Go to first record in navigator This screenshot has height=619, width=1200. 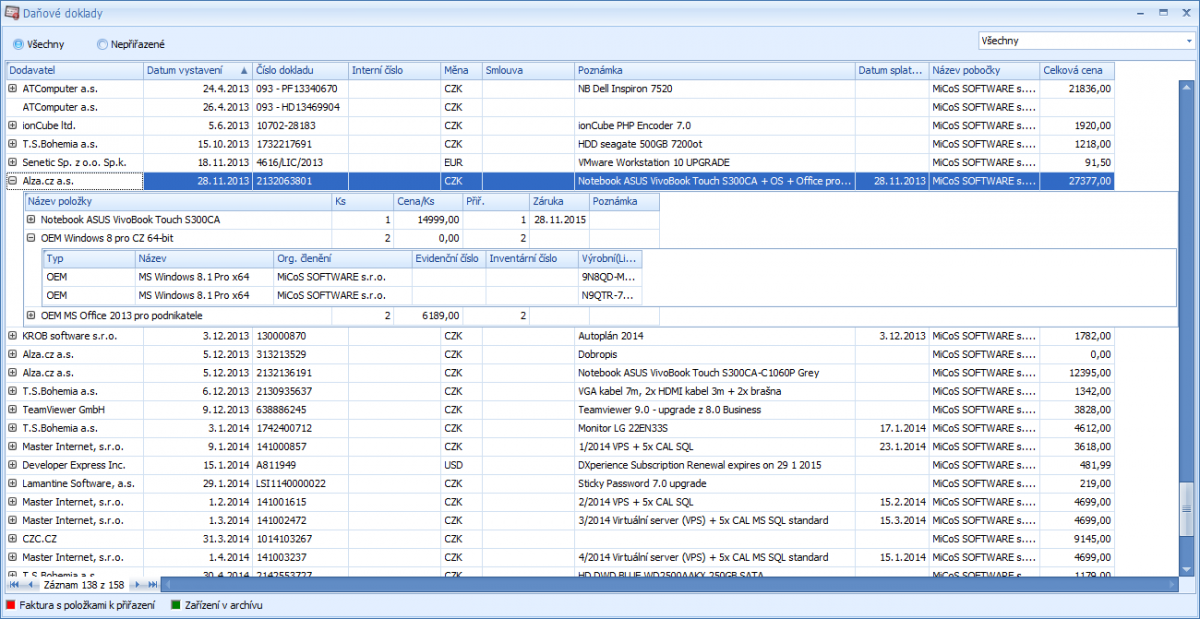pos(14,584)
